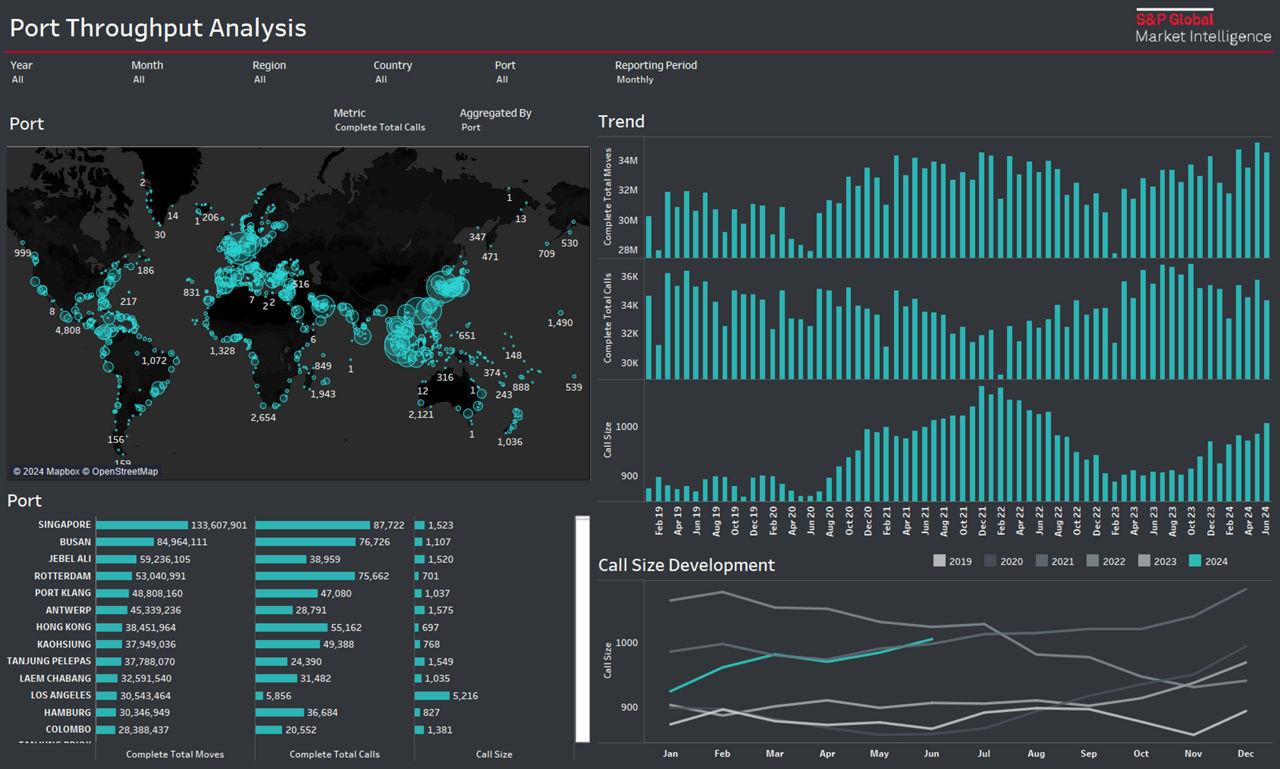
Task: Click the Call Size Development heading
Action: pyautogui.click(x=686, y=565)
